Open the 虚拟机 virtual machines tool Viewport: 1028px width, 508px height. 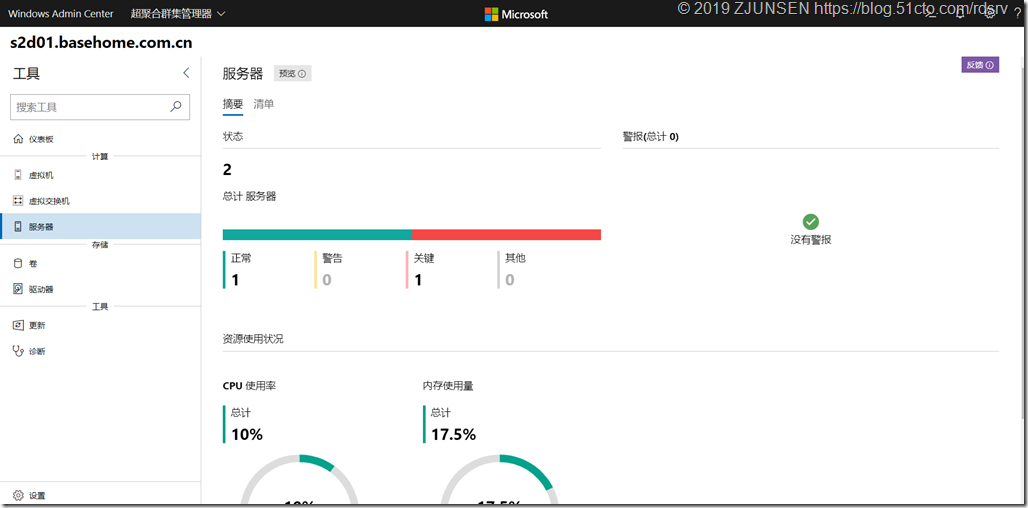100,176
